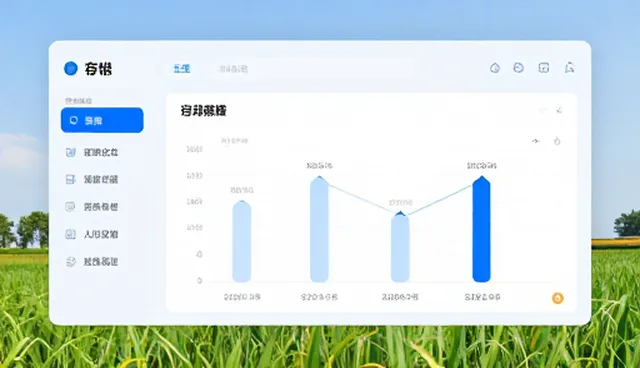This screenshot has width=640, height=368.
Task: Click the data point marker atop the shortest bar
Action: coord(400,213)
